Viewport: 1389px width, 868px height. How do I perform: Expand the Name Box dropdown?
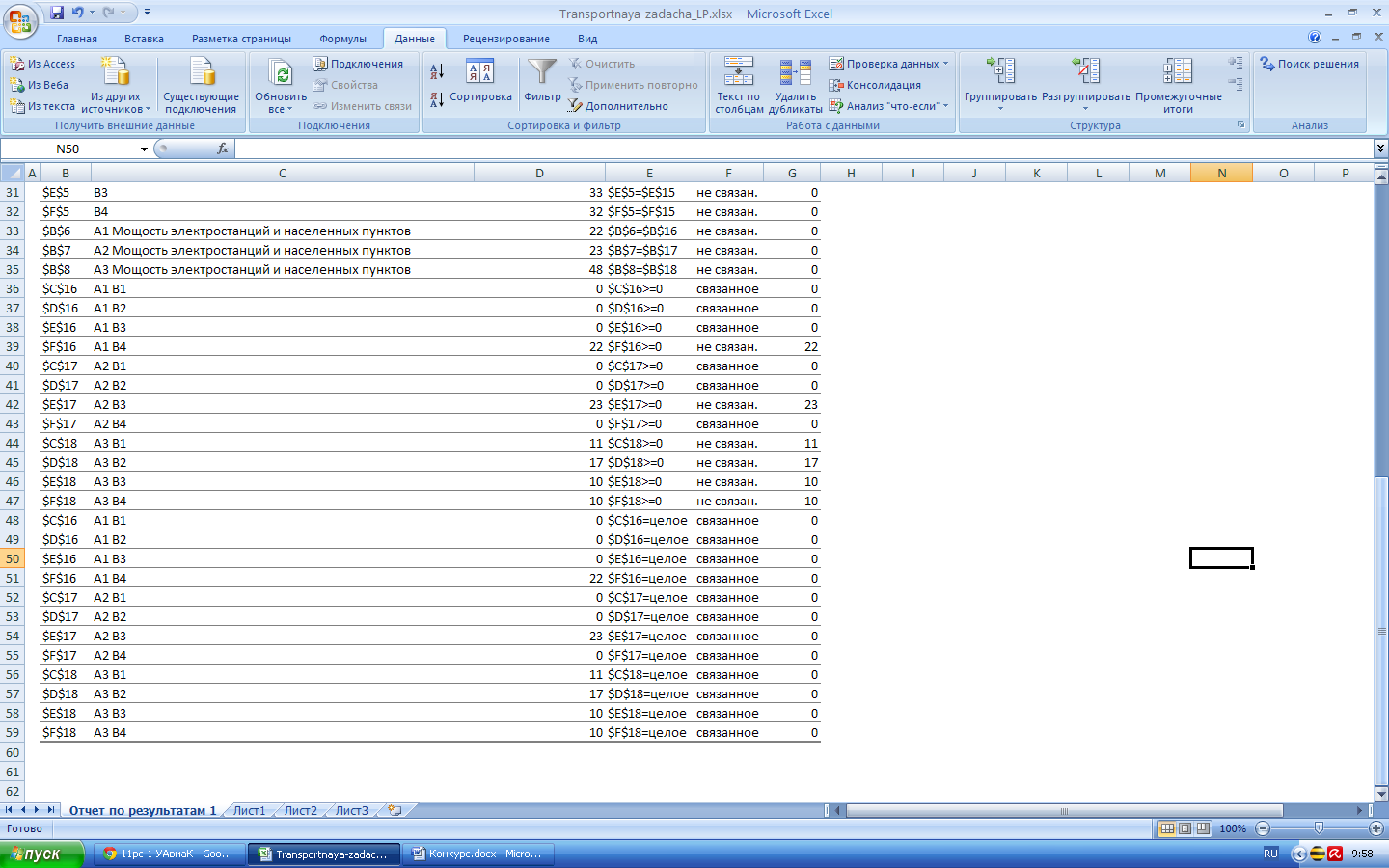coord(144,149)
